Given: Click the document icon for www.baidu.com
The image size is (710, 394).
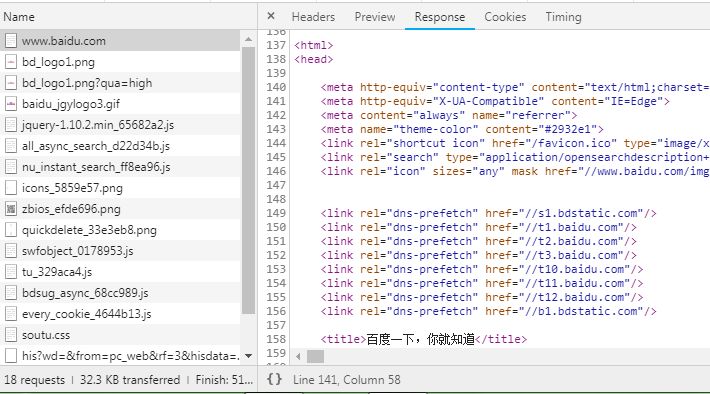Looking at the screenshot, I should [11, 41].
